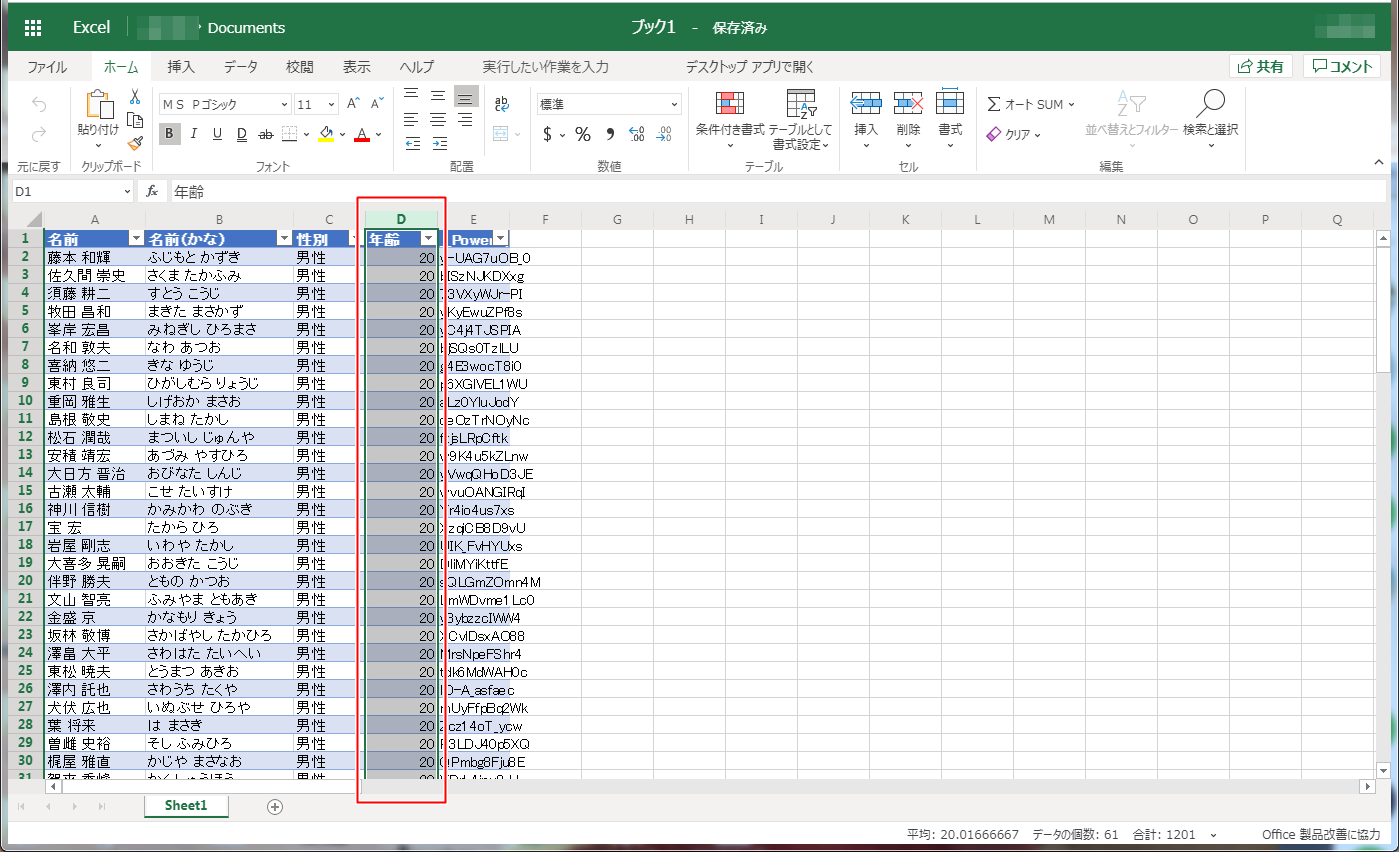Toggle bottom align button
Viewport: 1399px width, 852px height.
click(x=465, y=95)
